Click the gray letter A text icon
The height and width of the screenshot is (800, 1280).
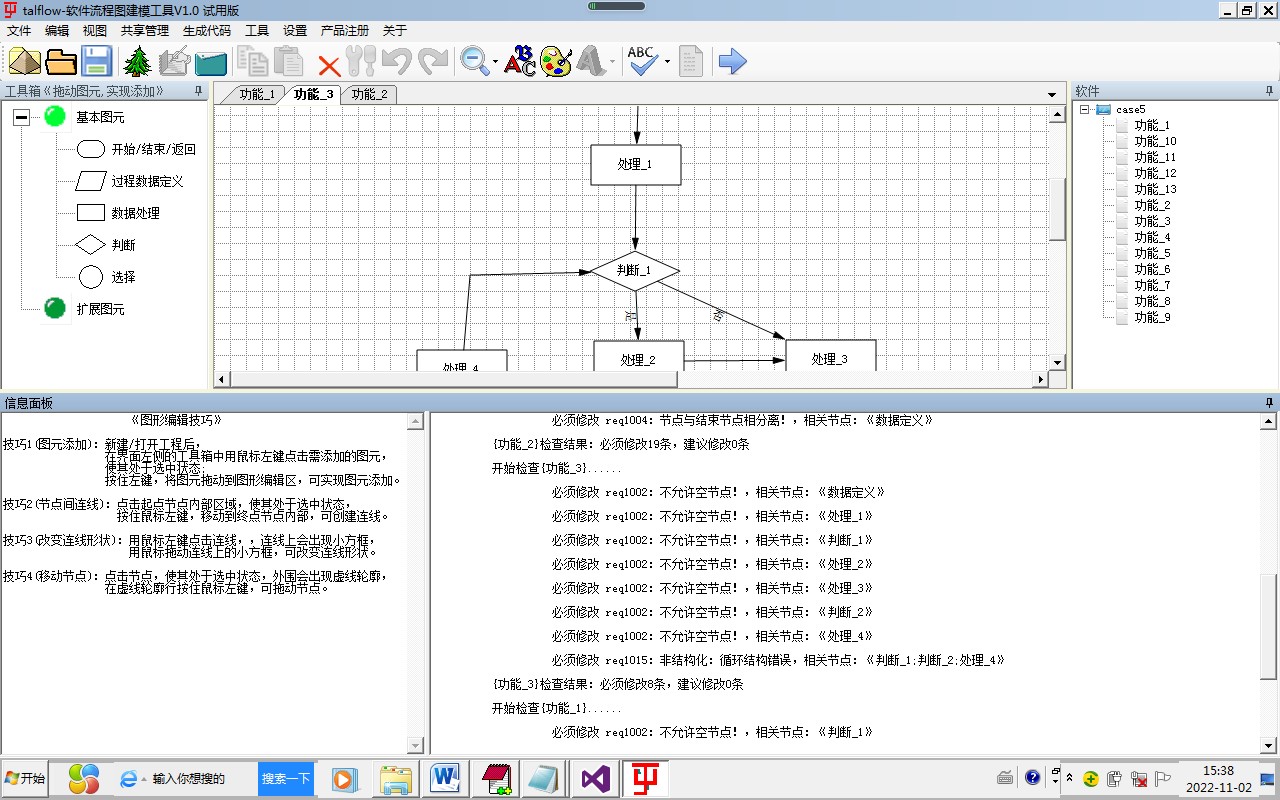591,62
